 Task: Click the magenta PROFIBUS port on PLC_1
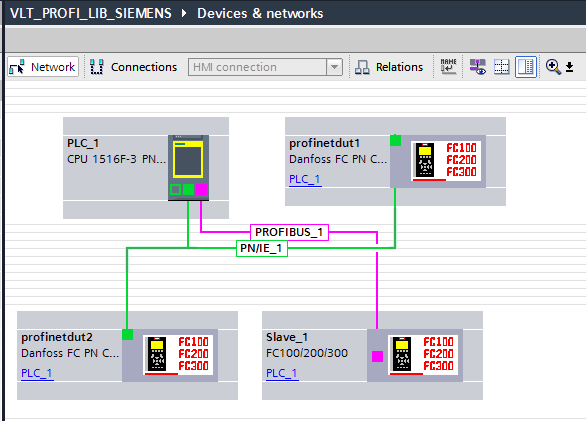pyautogui.click(x=201, y=189)
